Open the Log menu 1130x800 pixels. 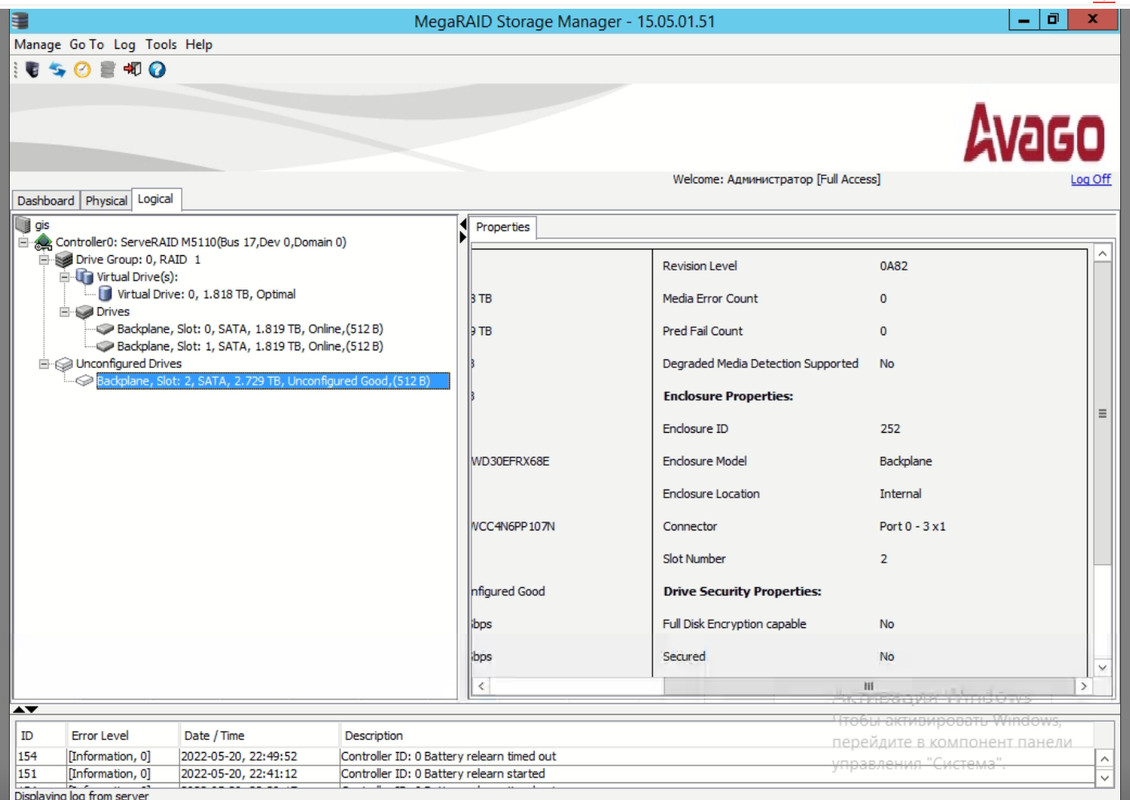click(x=125, y=45)
